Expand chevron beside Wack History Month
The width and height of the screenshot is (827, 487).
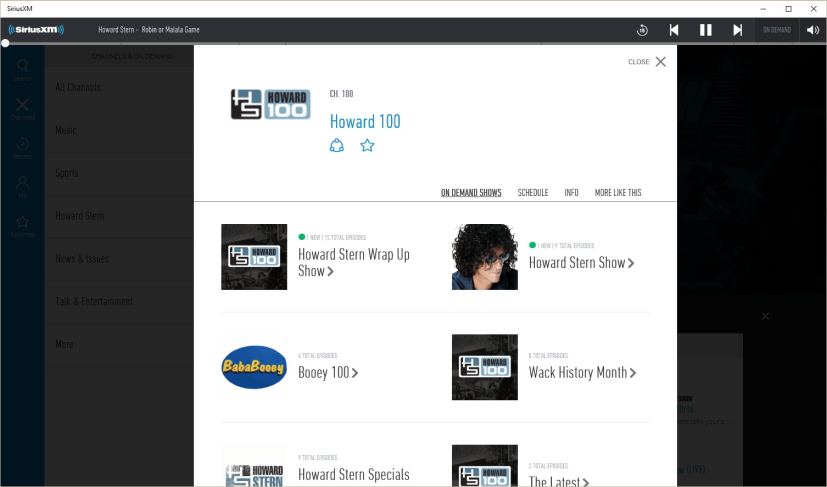(633, 373)
